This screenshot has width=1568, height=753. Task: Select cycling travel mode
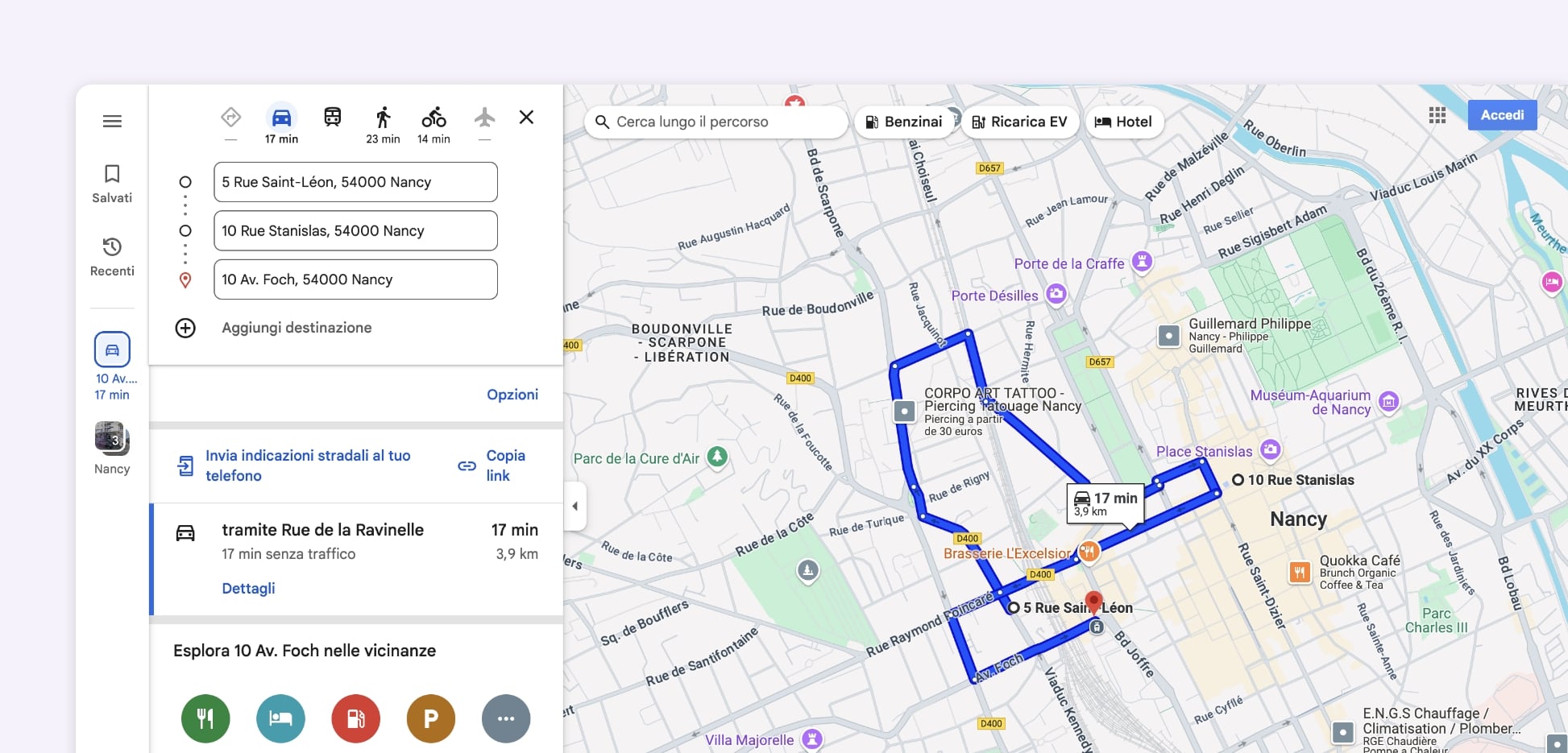[x=433, y=118]
